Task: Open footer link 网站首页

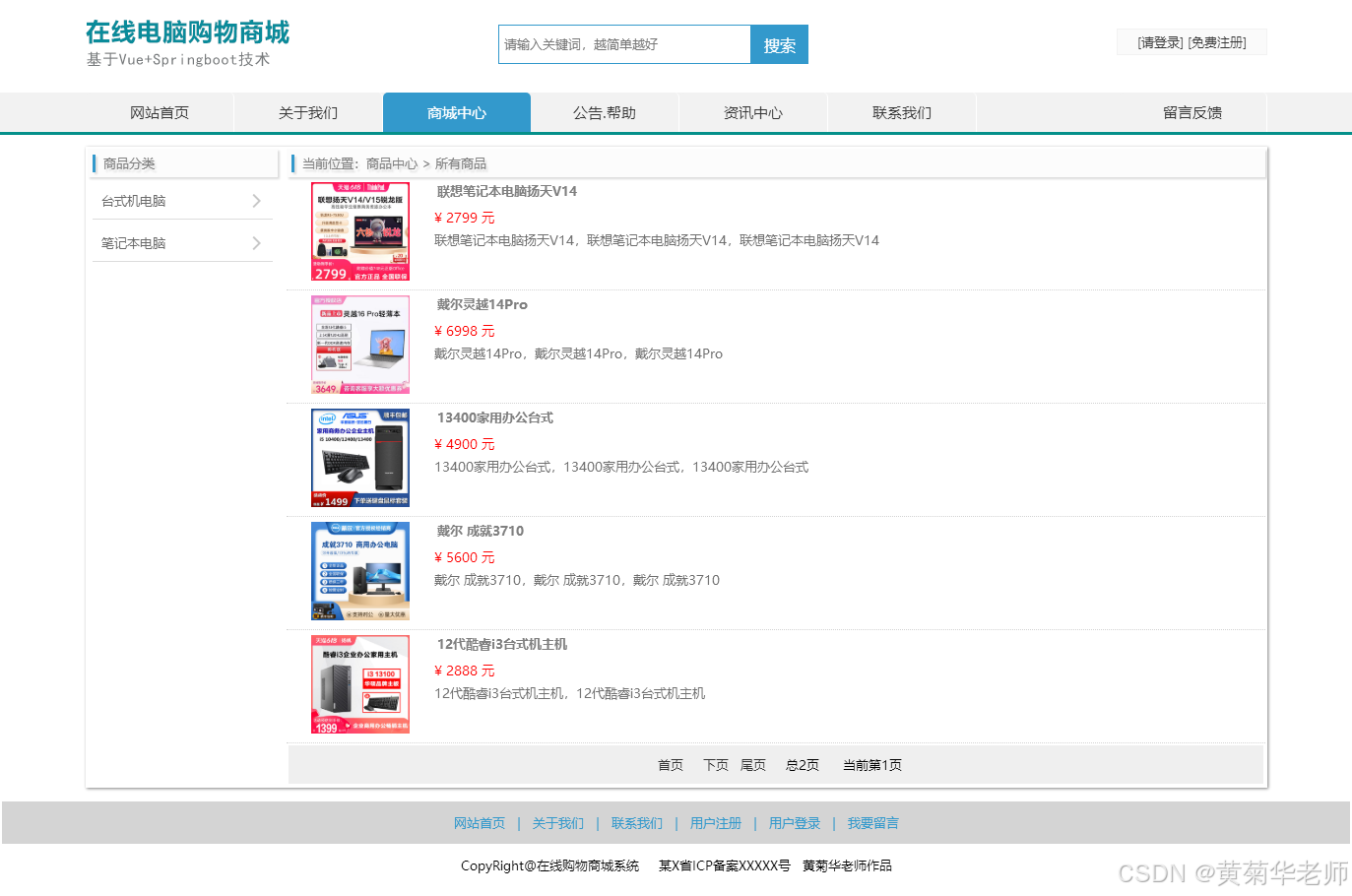Action: (x=480, y=823)
